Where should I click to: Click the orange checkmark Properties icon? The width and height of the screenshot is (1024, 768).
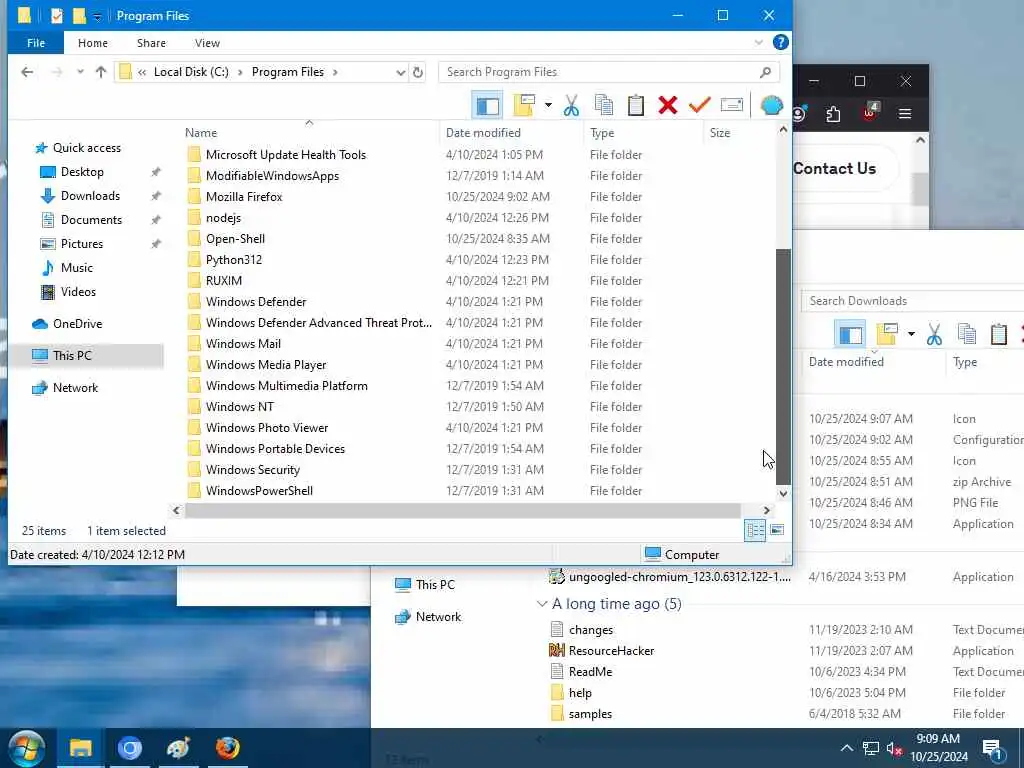click(x=699, y=105)
